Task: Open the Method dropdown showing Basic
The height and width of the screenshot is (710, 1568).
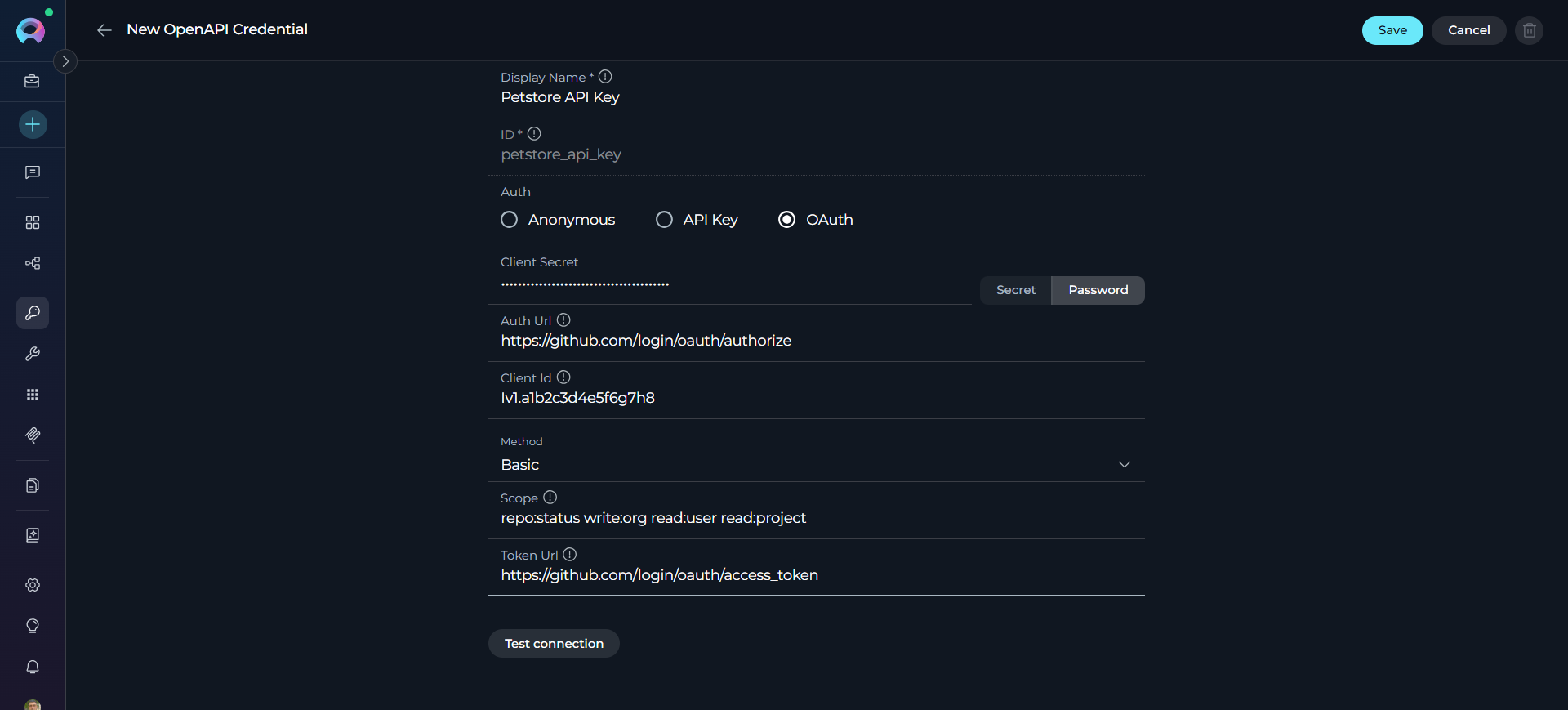Action: coord(816,464)
